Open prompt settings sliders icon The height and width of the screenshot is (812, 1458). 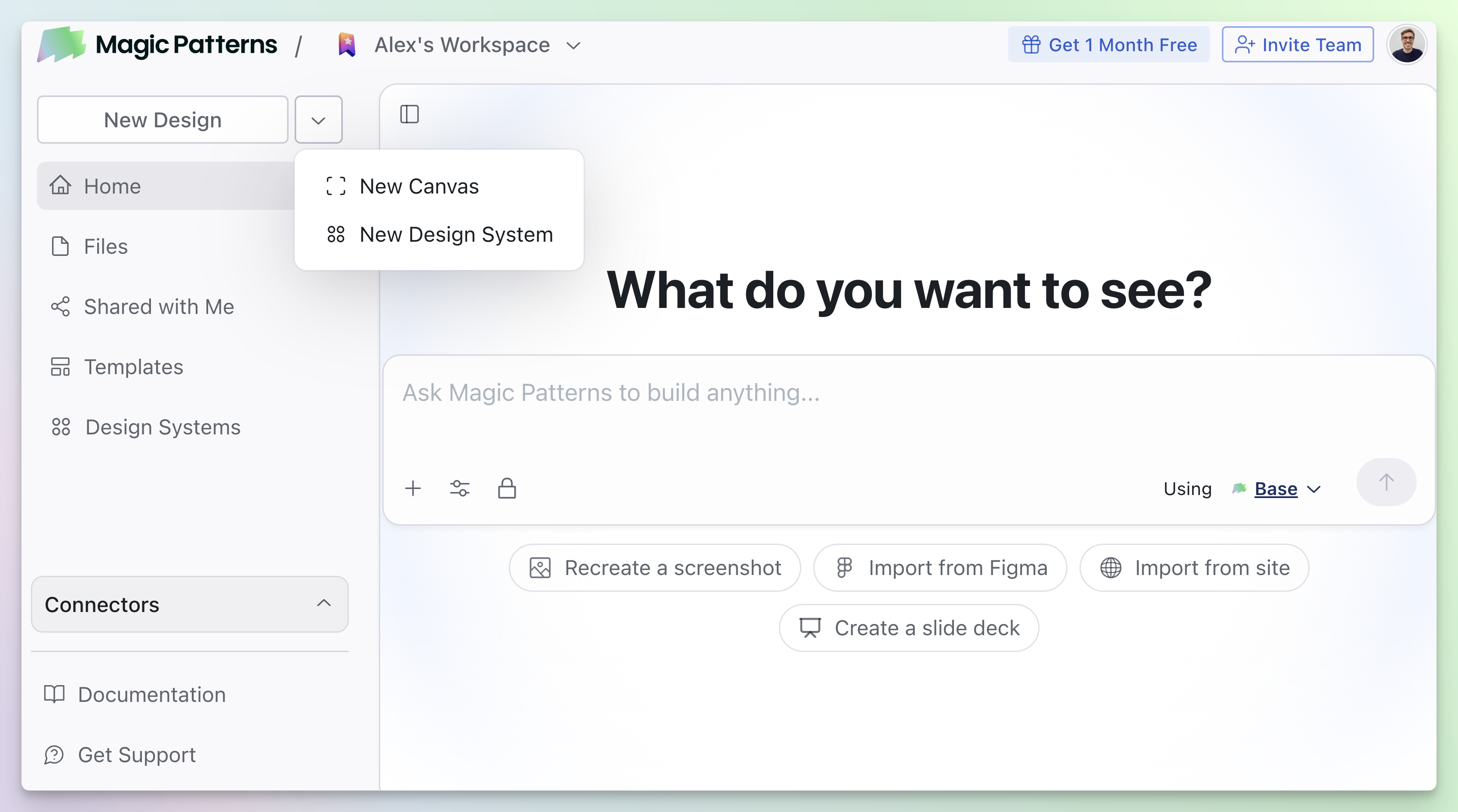click(x=460, y=488)
